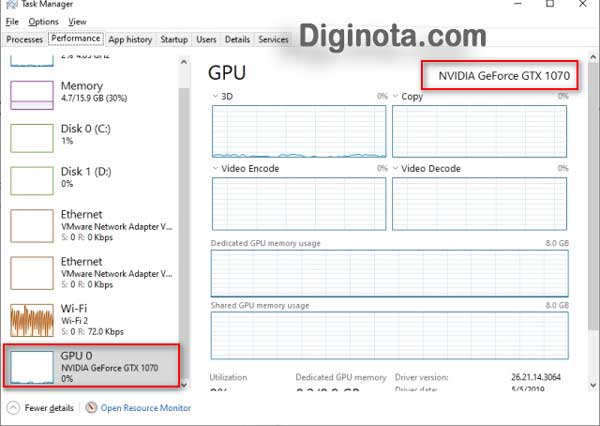Select the Disk 0 (C:) graph thumbnail
This screenshot has width=600, height=426.
[32, 138]
